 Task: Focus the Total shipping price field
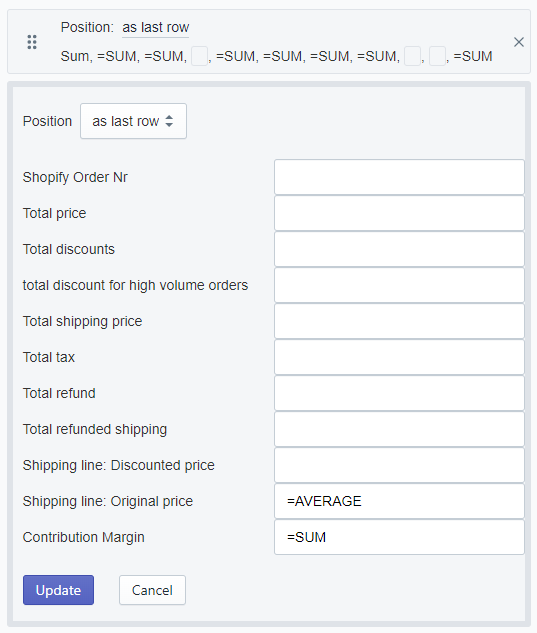(x=399, y=321)
